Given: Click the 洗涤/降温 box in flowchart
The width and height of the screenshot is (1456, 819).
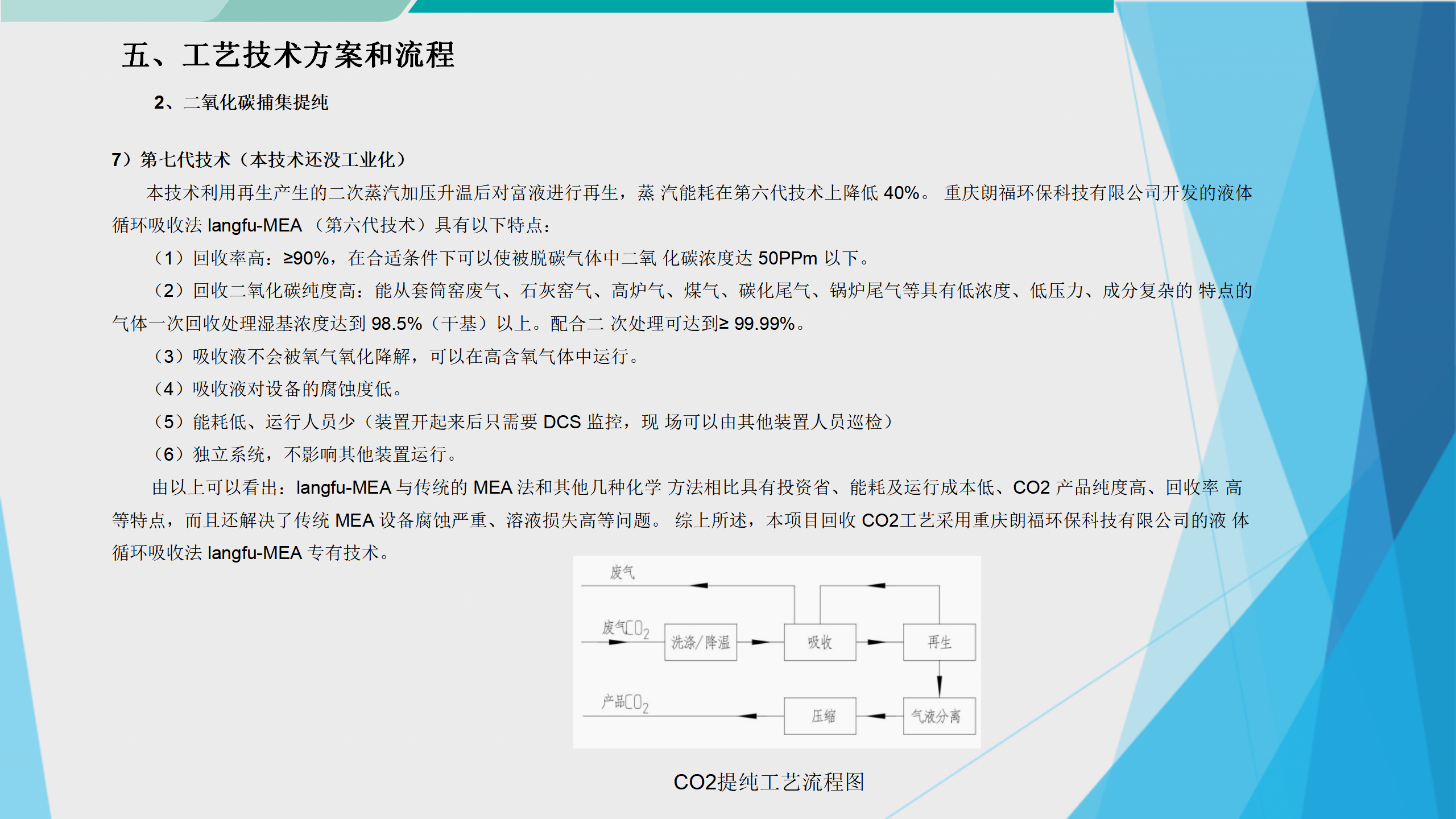Looking at the screenshot, I should 700,642.
